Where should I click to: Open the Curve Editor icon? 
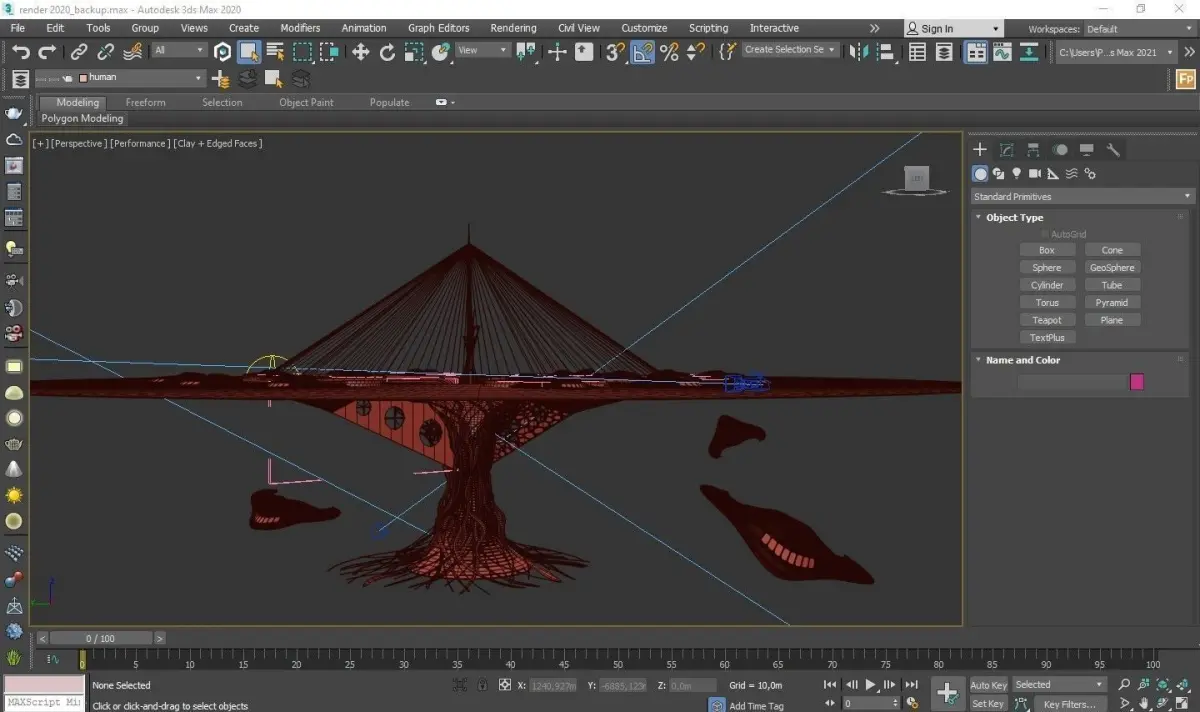pyautogui.click(x=1002, y=52)
